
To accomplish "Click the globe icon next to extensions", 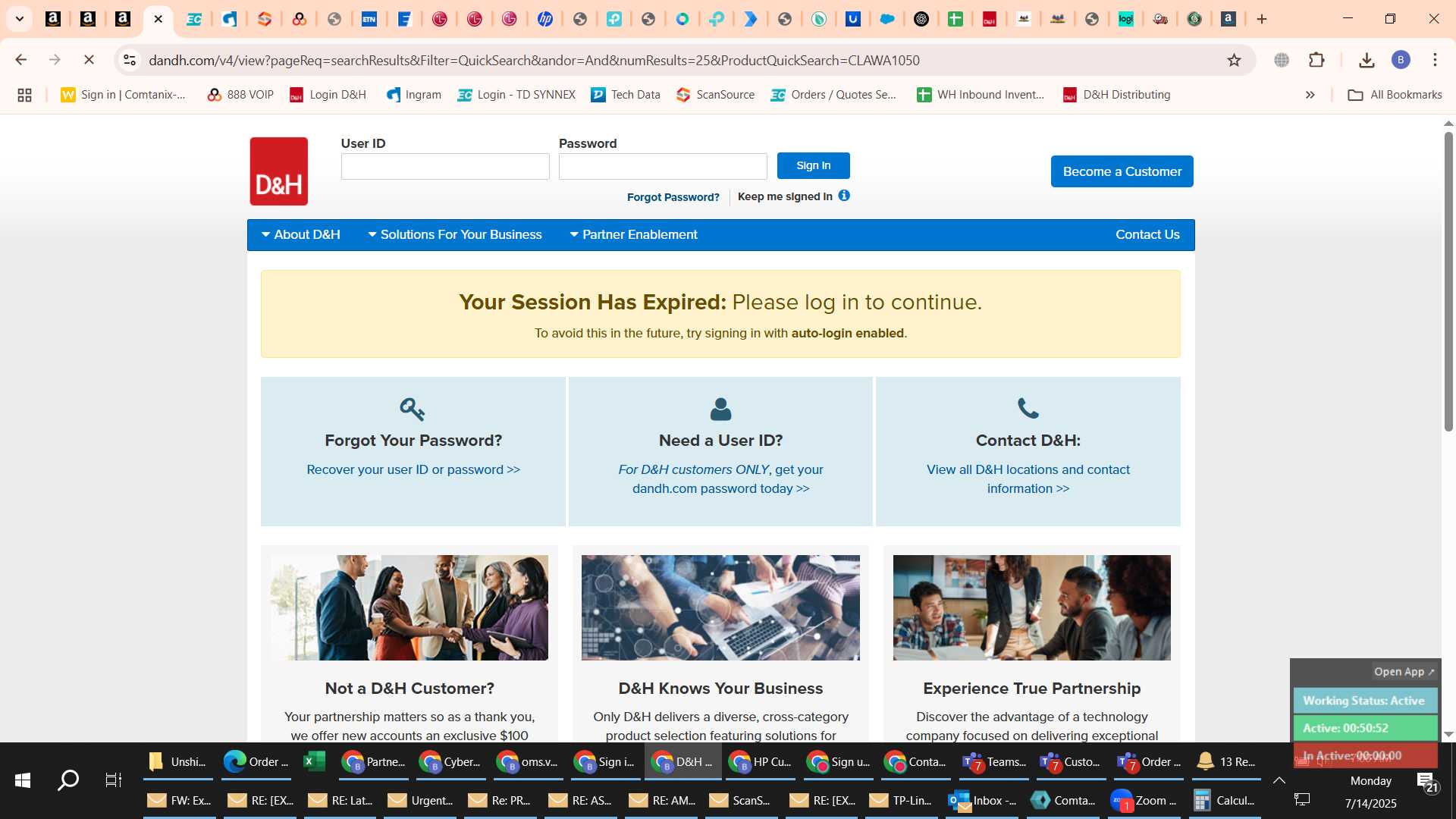I will [1282, 60].
